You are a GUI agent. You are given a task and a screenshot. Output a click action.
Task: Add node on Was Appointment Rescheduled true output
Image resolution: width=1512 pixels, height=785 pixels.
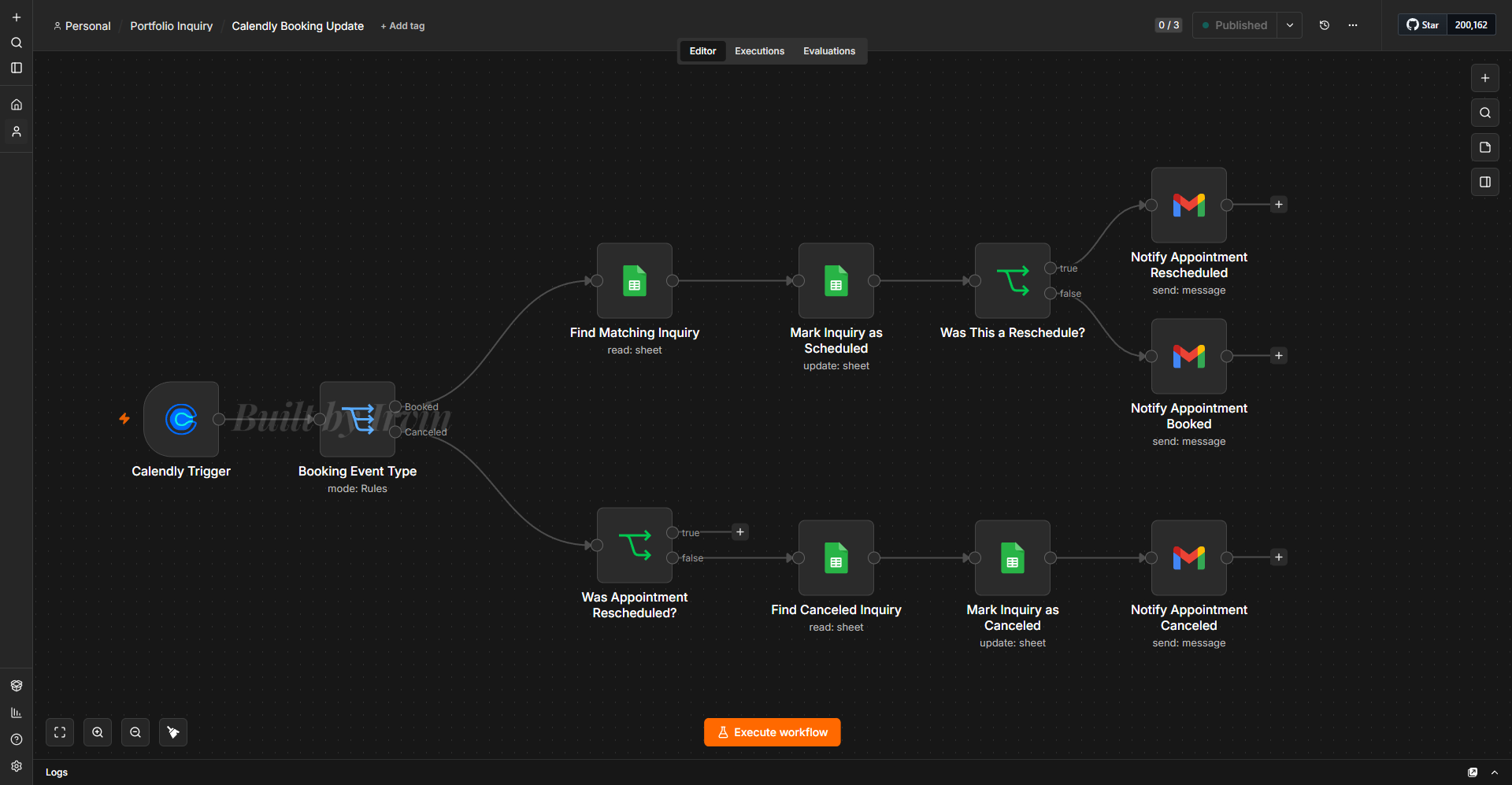point(740,532)
